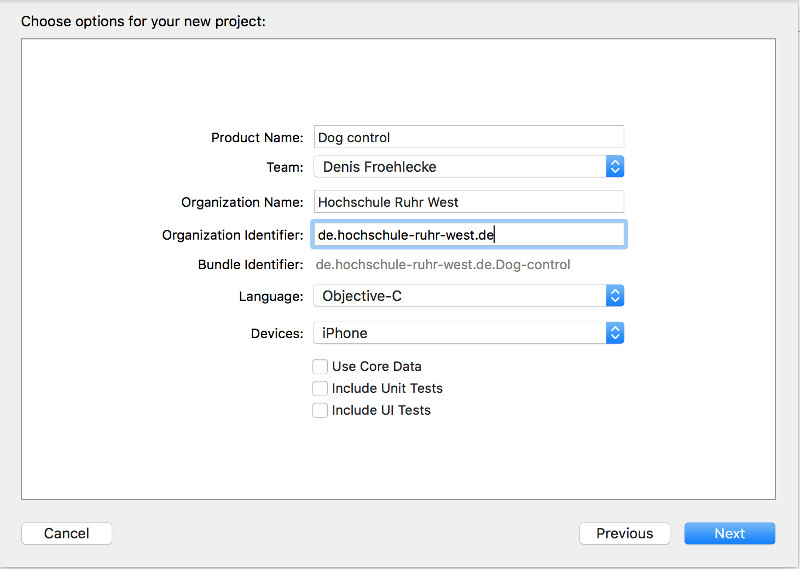Enable the Use Core Data checkbox
The width and height of the screenshot is (800, 569).
[x=320, y=366]
